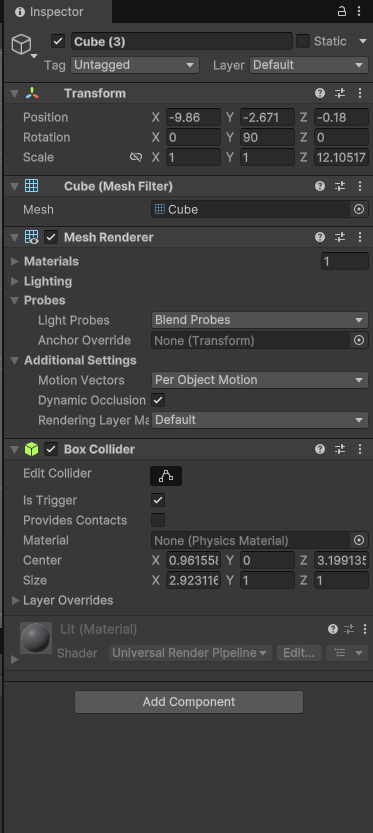This screenshot has width=373, height=833.
Task: Toggle the Scale constrain proportions link icon
Action: pos(136,157)
